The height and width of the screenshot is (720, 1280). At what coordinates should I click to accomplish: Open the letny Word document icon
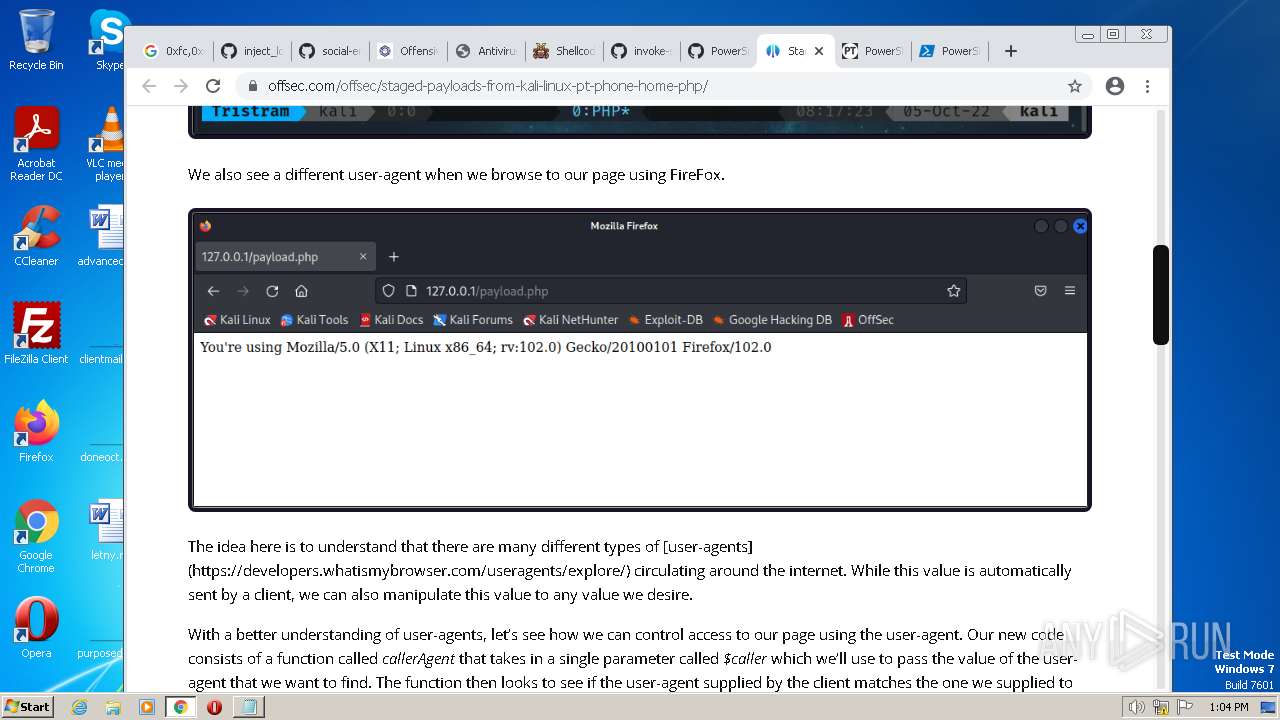pos(105,530)
